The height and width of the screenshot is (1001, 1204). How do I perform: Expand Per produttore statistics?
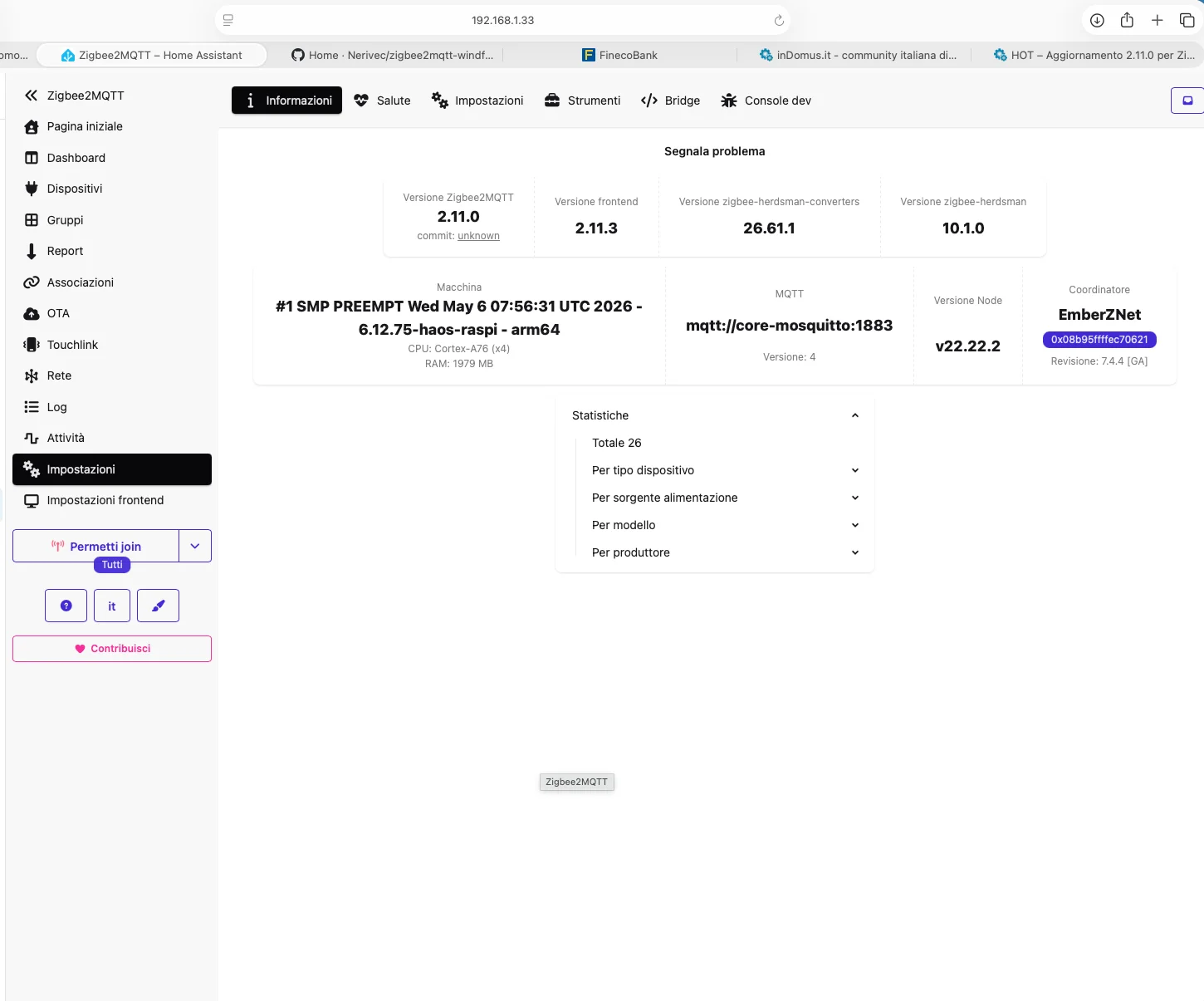tap(725, 552)
